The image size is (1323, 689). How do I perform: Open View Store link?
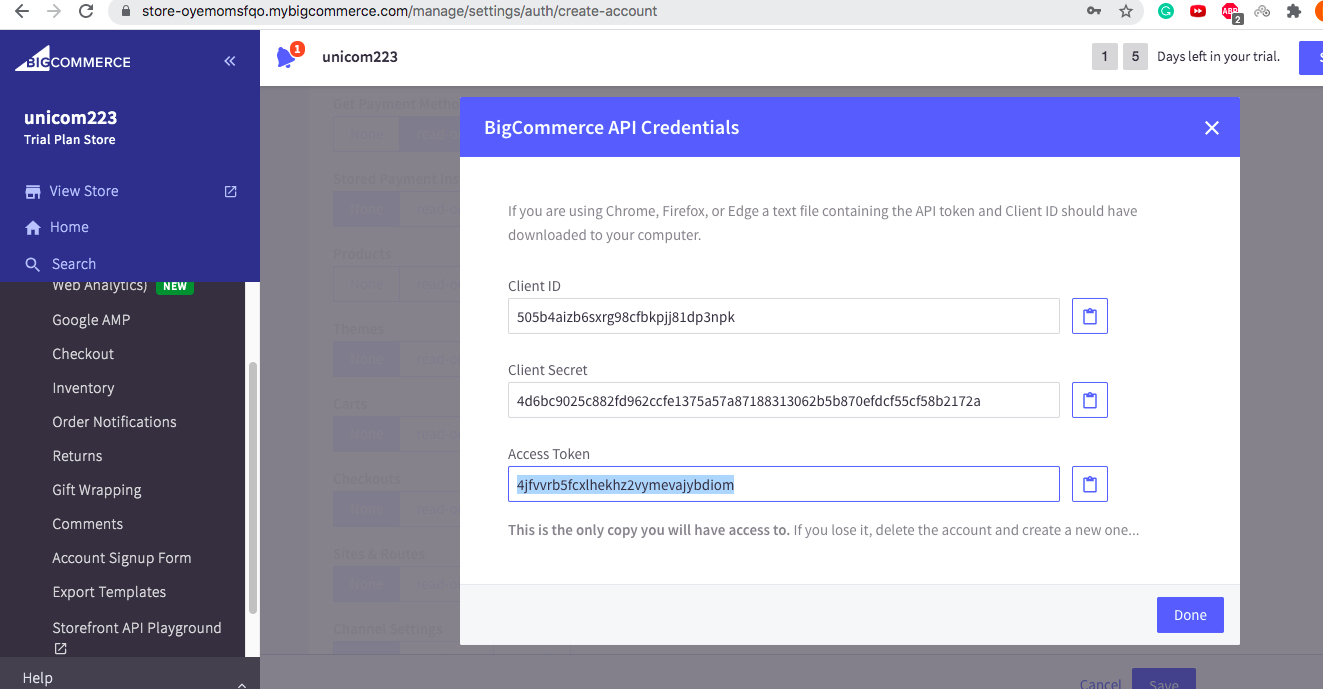point(84,191)
